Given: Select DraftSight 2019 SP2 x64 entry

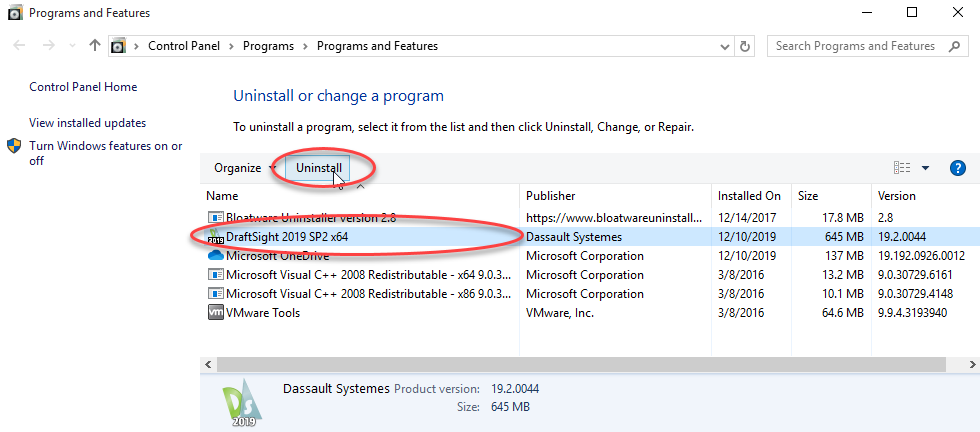Looking at the screenshot, I should 287,237.
